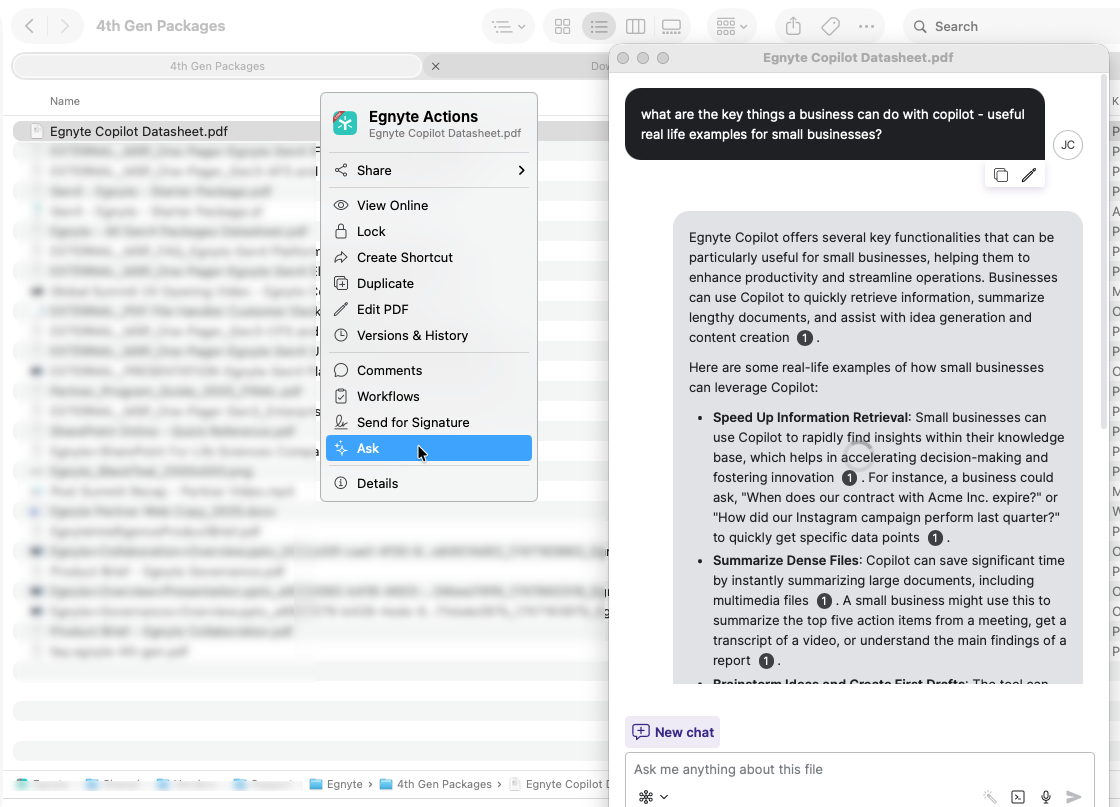Click the Finder tag icon
The height and width of the screenshot is (807, 1120).
pos(830,26)
